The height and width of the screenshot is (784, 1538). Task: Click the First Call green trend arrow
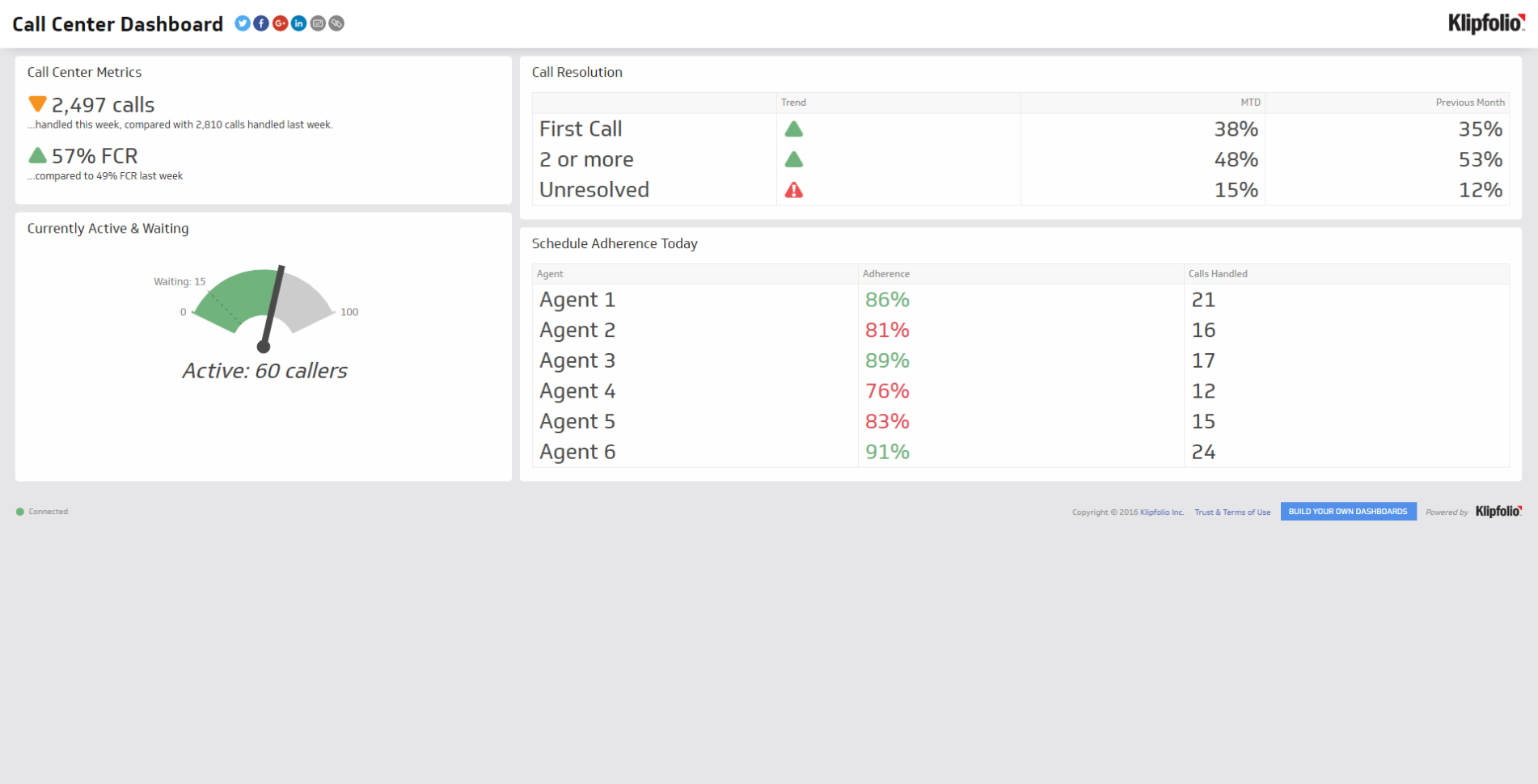pyautogui.click(x=794, y=129)
